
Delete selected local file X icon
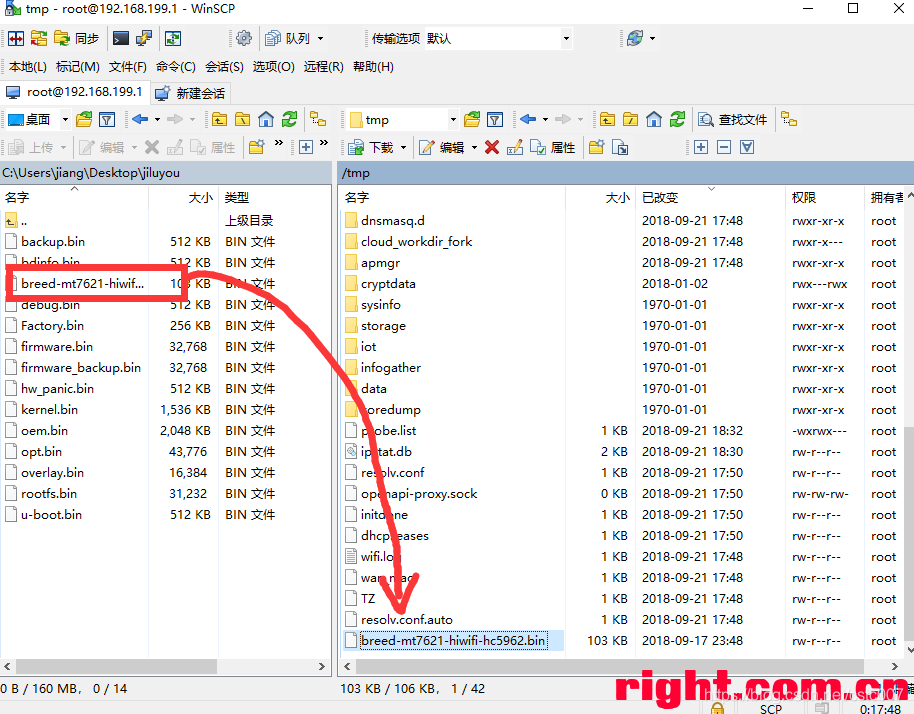(152, 147)
